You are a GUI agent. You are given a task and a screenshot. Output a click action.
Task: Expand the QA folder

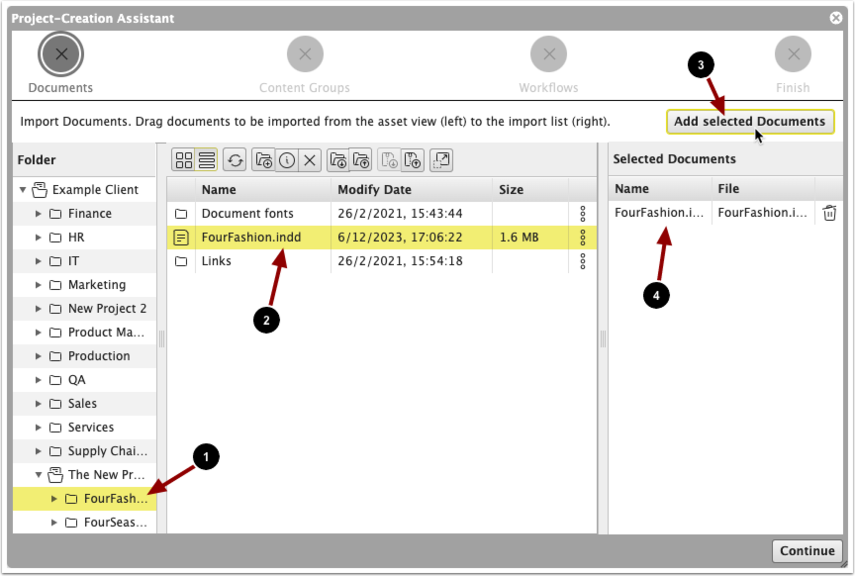(38, 380)
